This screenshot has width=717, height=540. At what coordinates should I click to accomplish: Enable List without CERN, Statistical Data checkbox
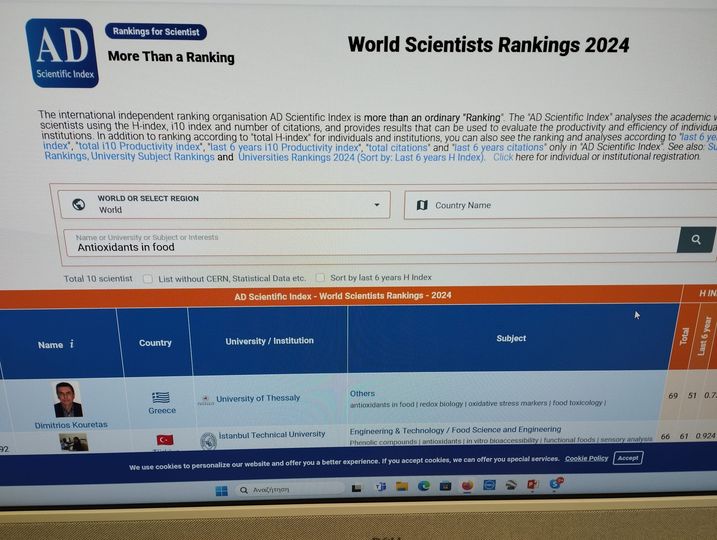point(148,279)
